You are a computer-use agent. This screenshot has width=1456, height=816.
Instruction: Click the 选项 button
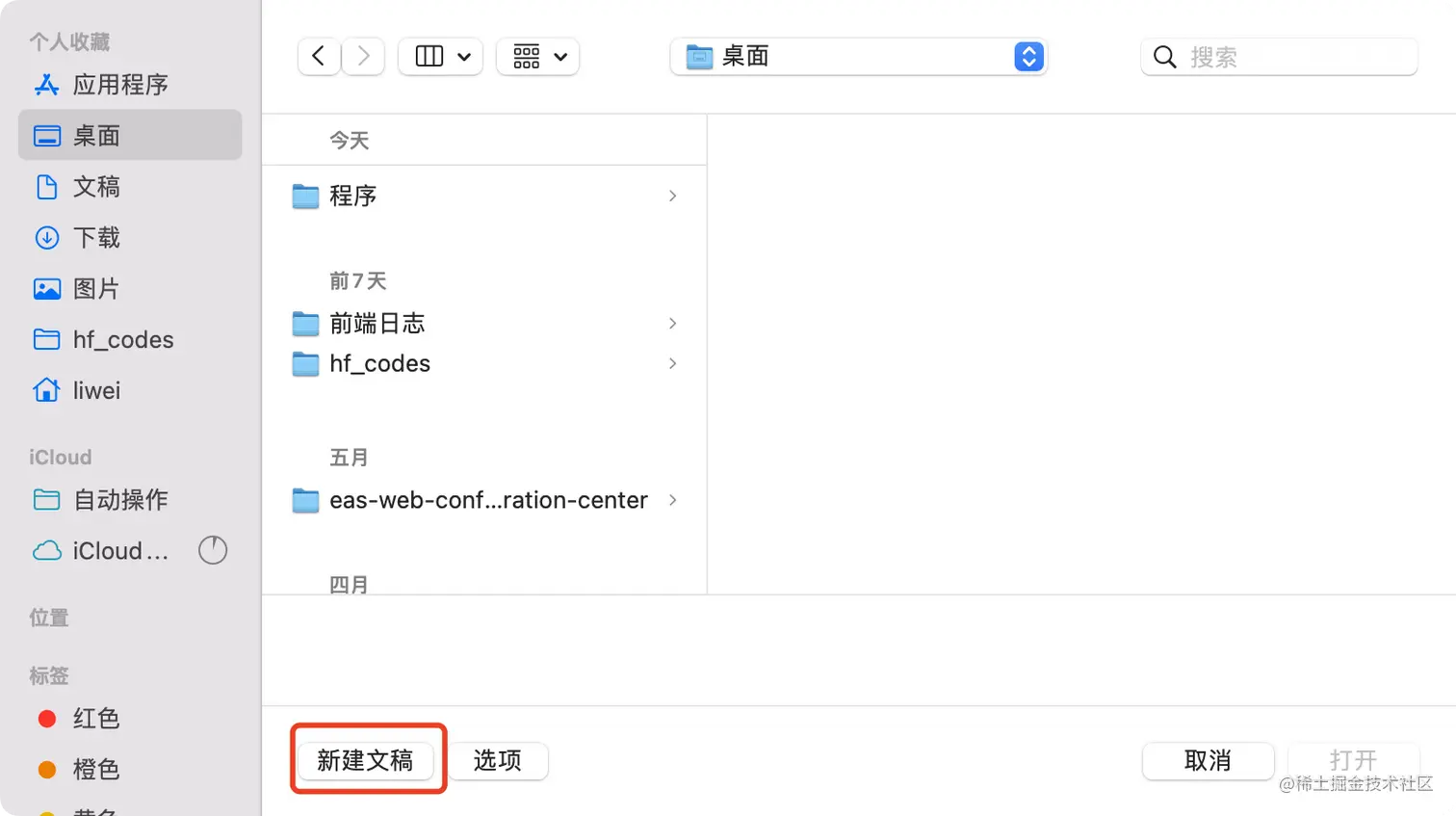[498, 760]
